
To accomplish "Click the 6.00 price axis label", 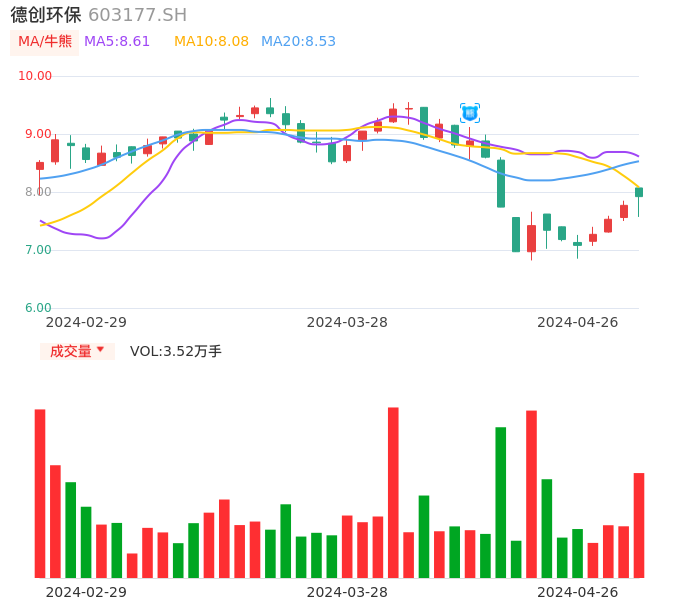I will tap(38, 308).
